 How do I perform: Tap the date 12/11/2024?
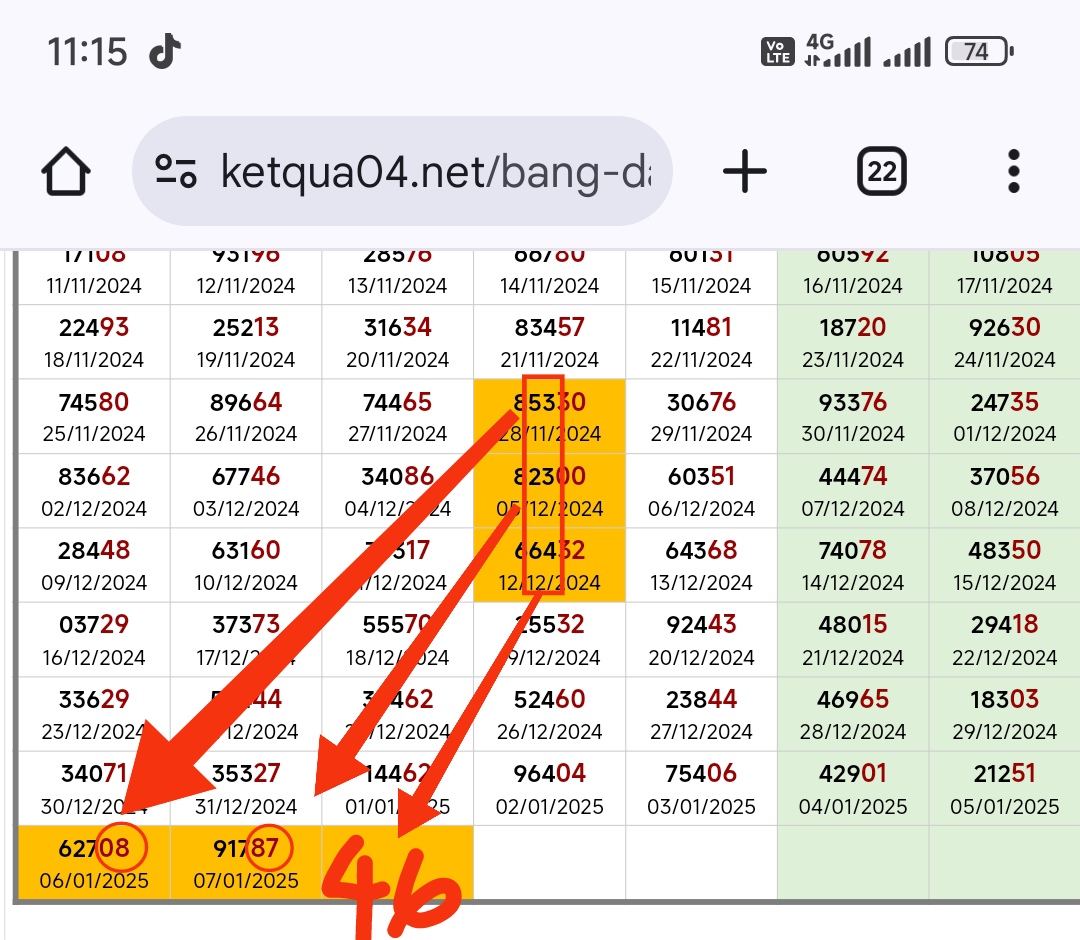(246, 286)
